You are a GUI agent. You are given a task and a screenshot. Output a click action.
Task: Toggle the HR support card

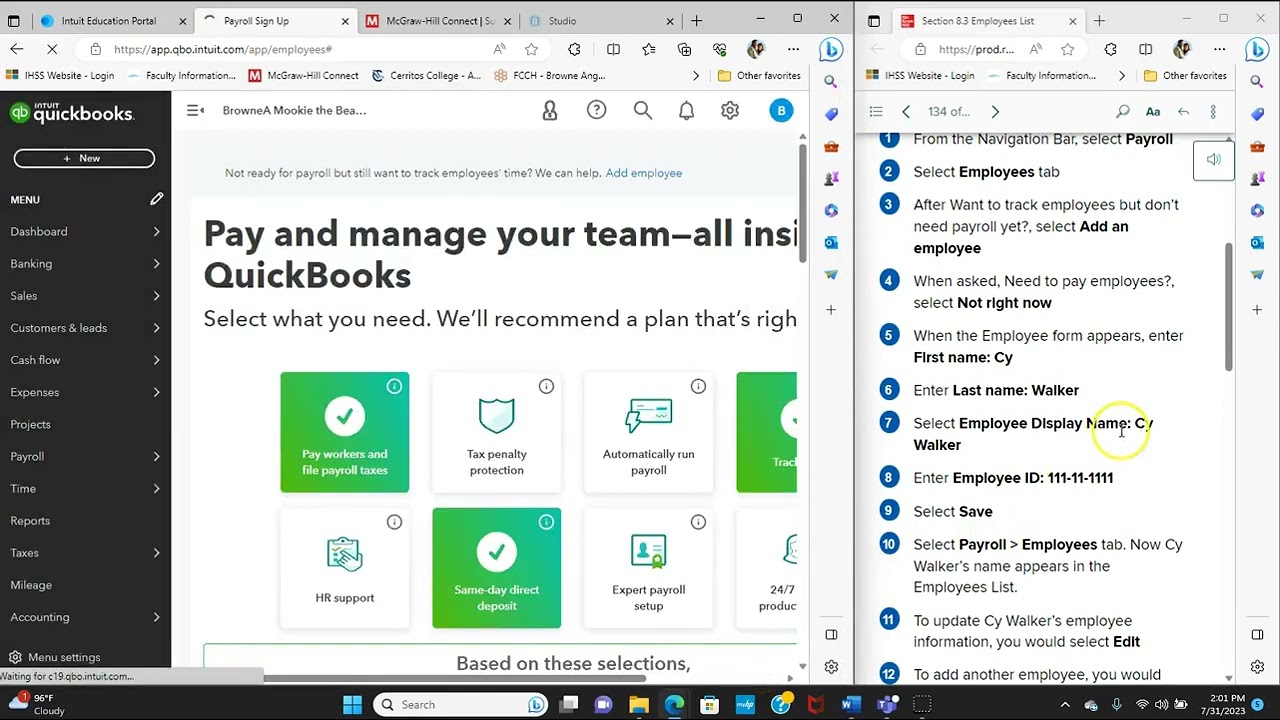(345, 568)
